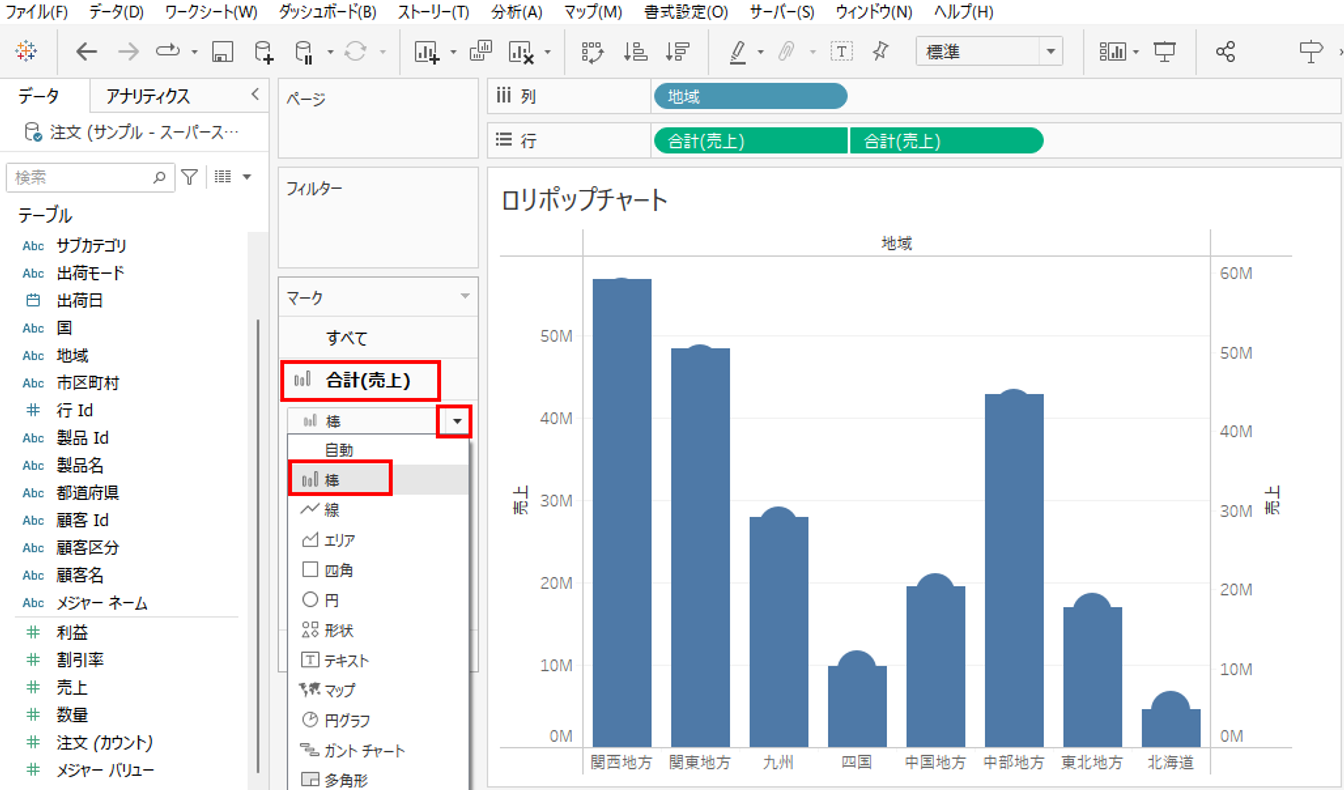Select エリア mark type option

[x=378, y=540]
